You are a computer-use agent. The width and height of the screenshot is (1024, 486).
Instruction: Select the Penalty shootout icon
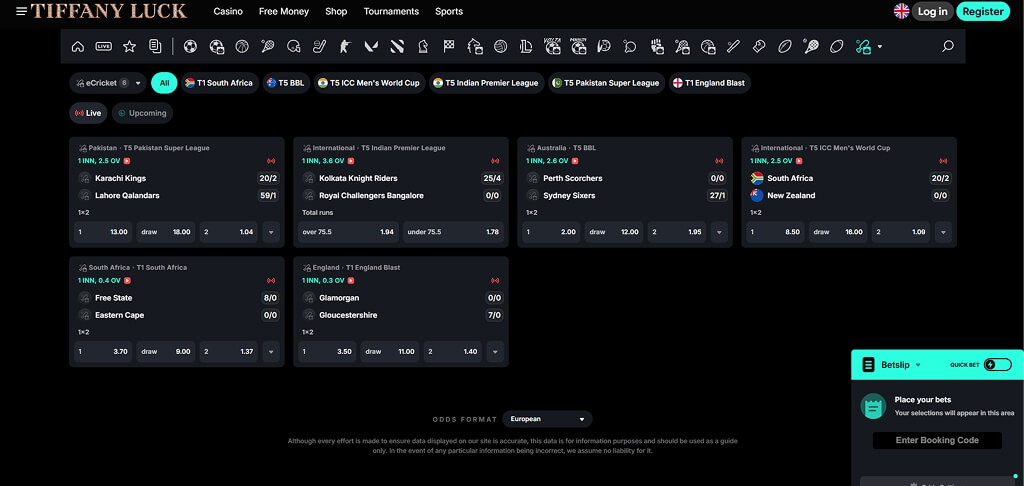pyautogui.click(x=578, y=46)
